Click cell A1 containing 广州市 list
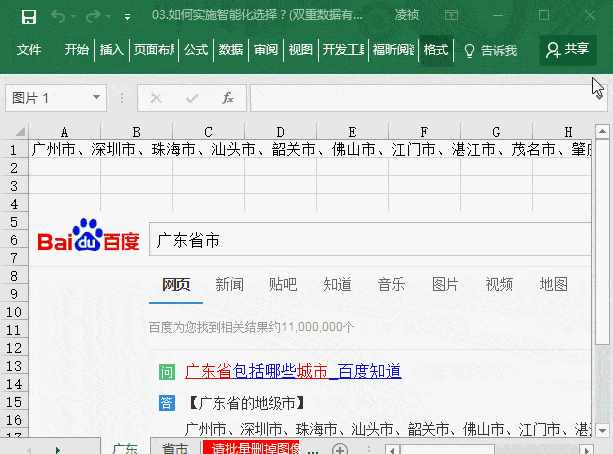 pos(65,149)
